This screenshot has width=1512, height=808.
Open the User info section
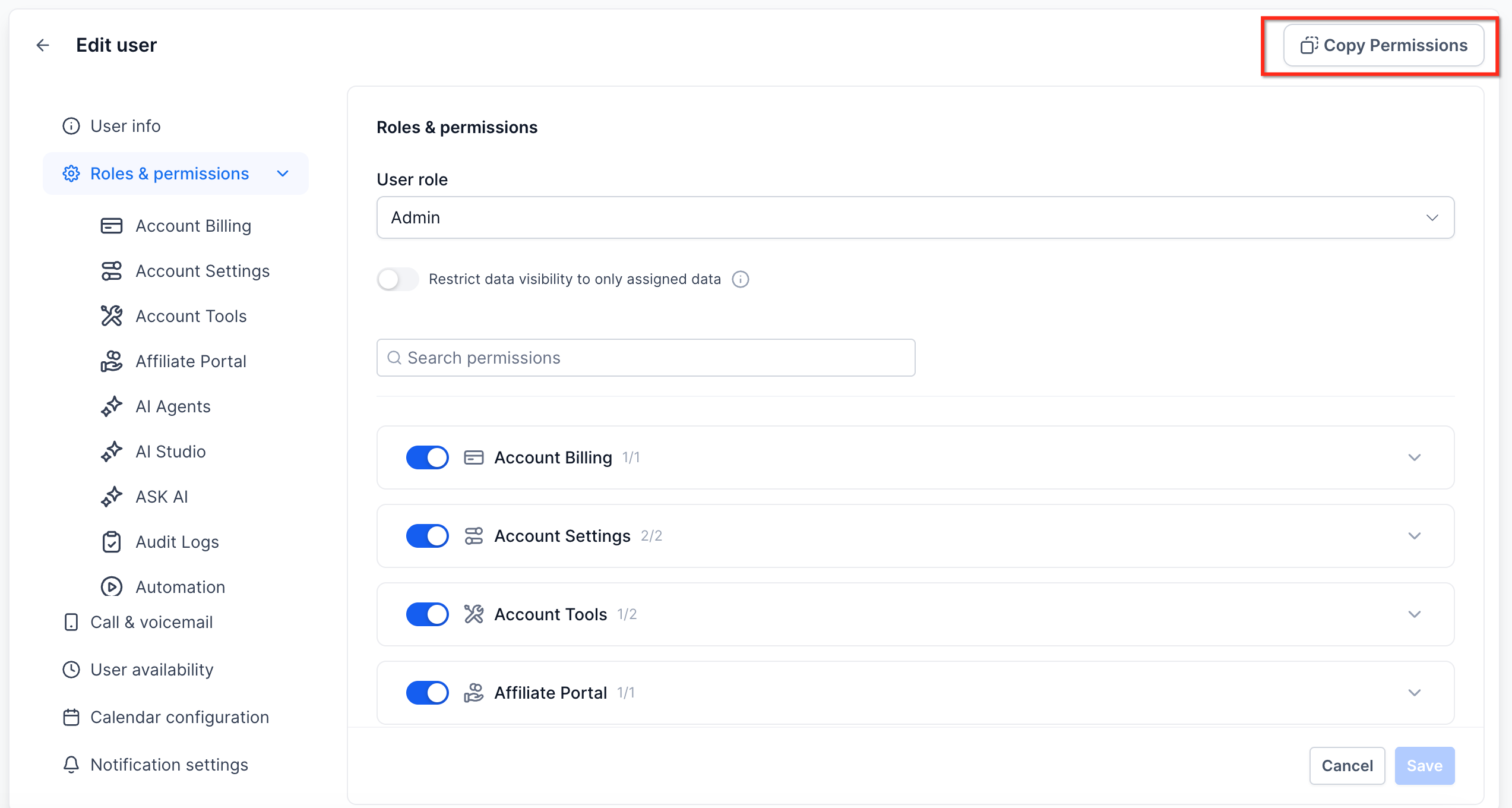point(125,126)
